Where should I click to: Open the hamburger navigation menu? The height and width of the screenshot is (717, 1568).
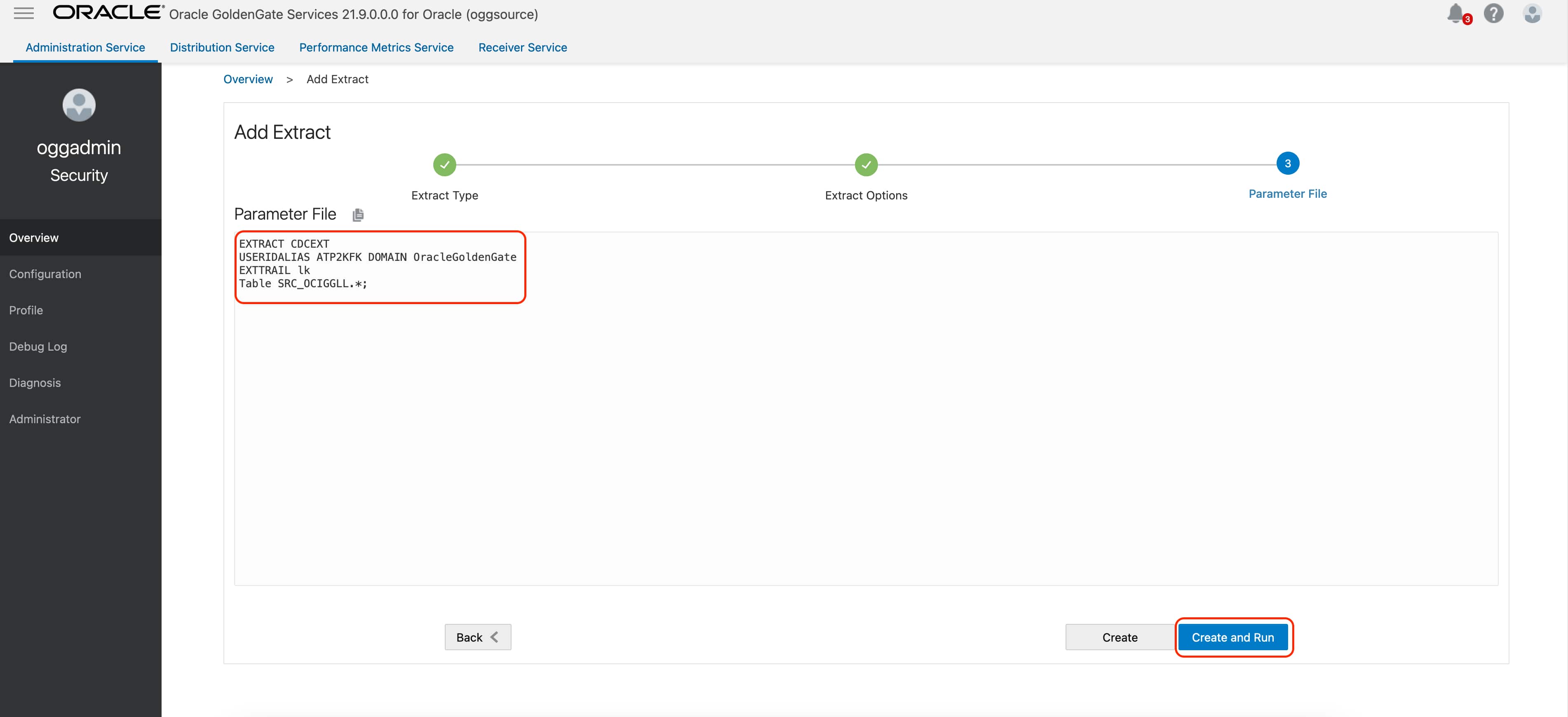[24, 13]
